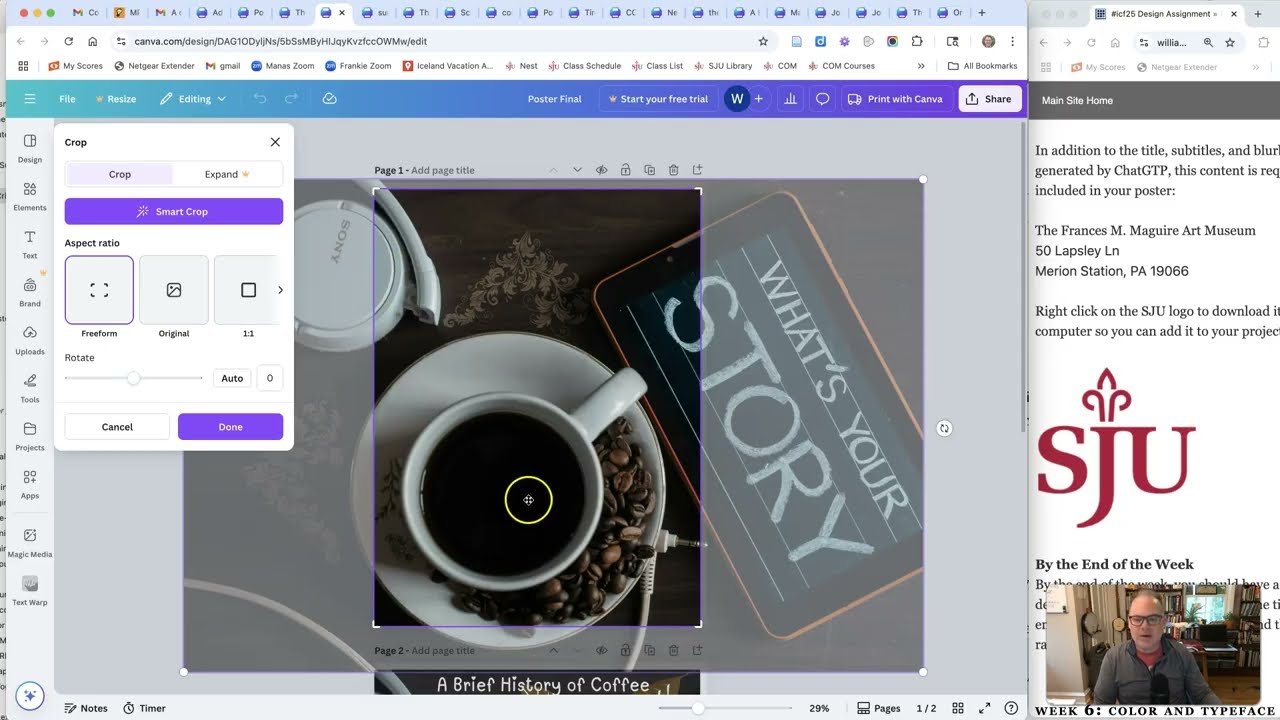
Task: Open the File menu
Action: coord(67,99)
